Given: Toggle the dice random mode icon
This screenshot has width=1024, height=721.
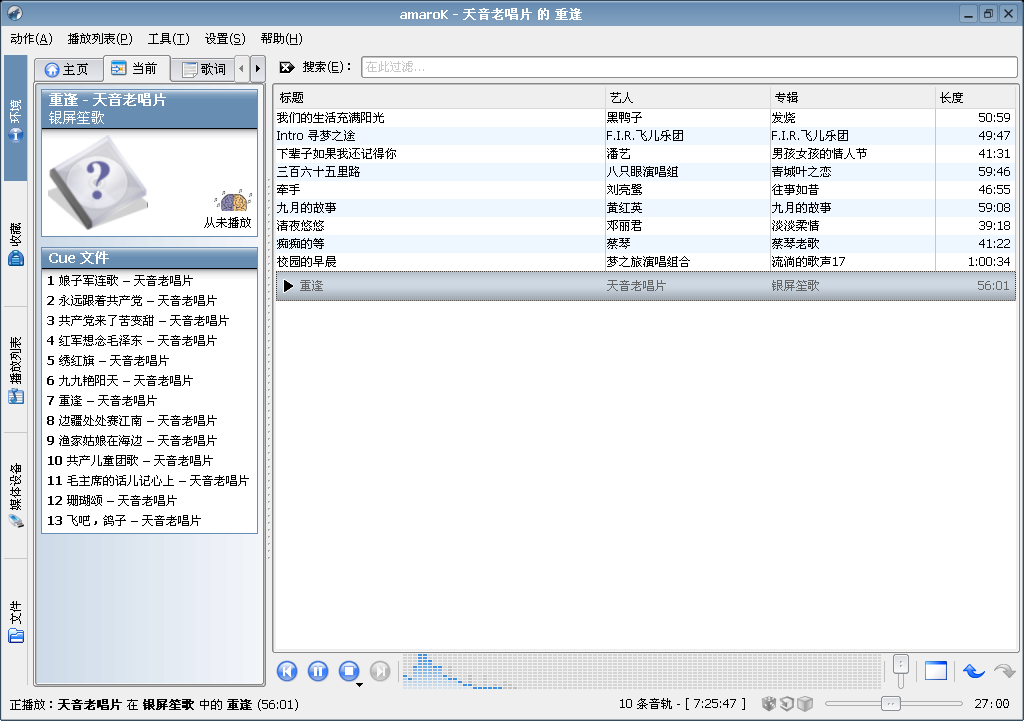Looking at the screenshot, I should coord(769,703).
